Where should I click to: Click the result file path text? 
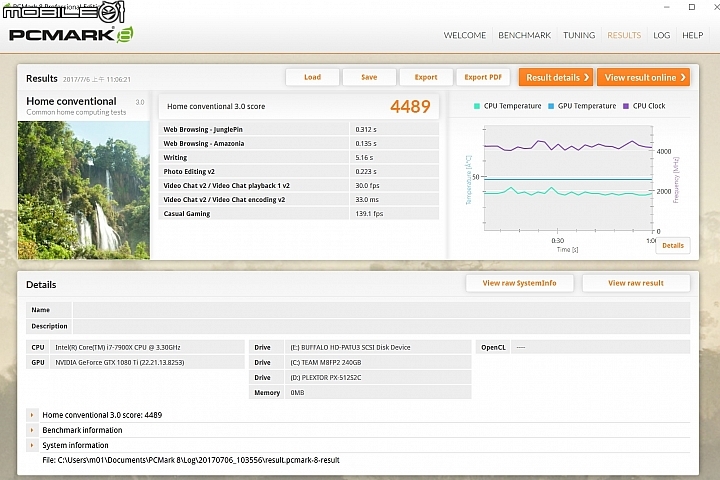[191, 460]
